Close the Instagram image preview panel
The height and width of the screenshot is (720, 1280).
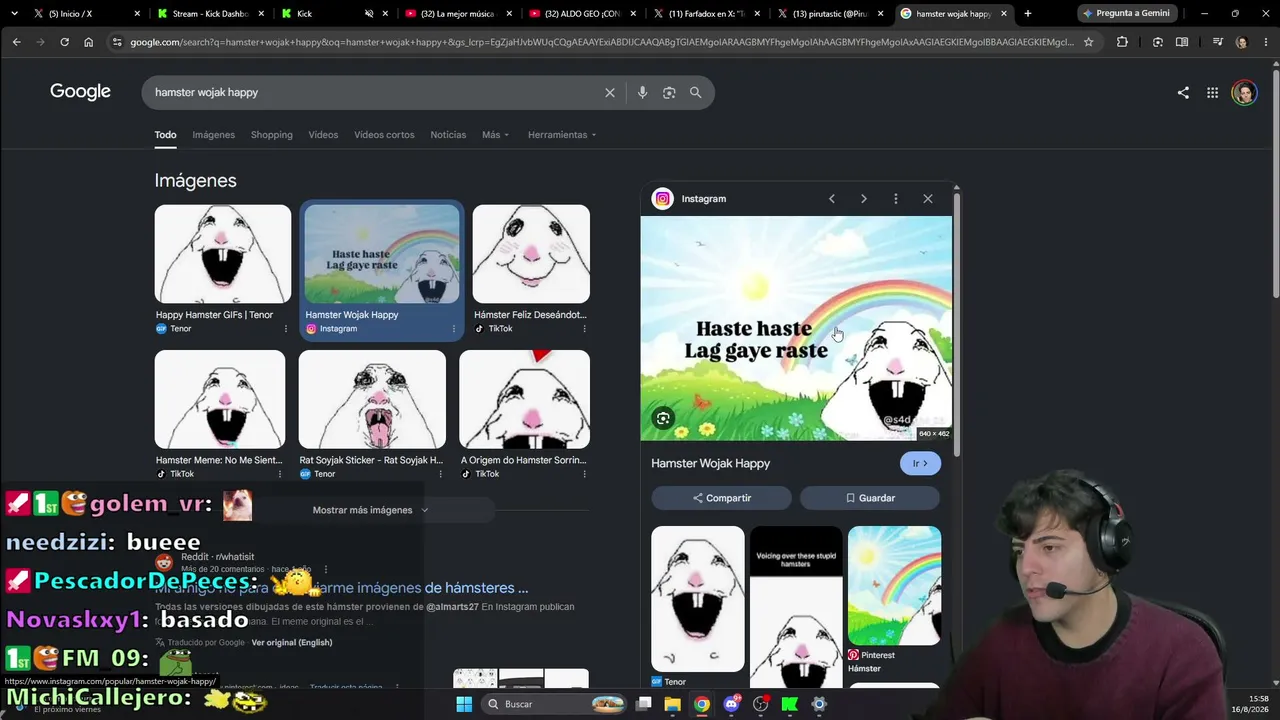coord(928,199)
